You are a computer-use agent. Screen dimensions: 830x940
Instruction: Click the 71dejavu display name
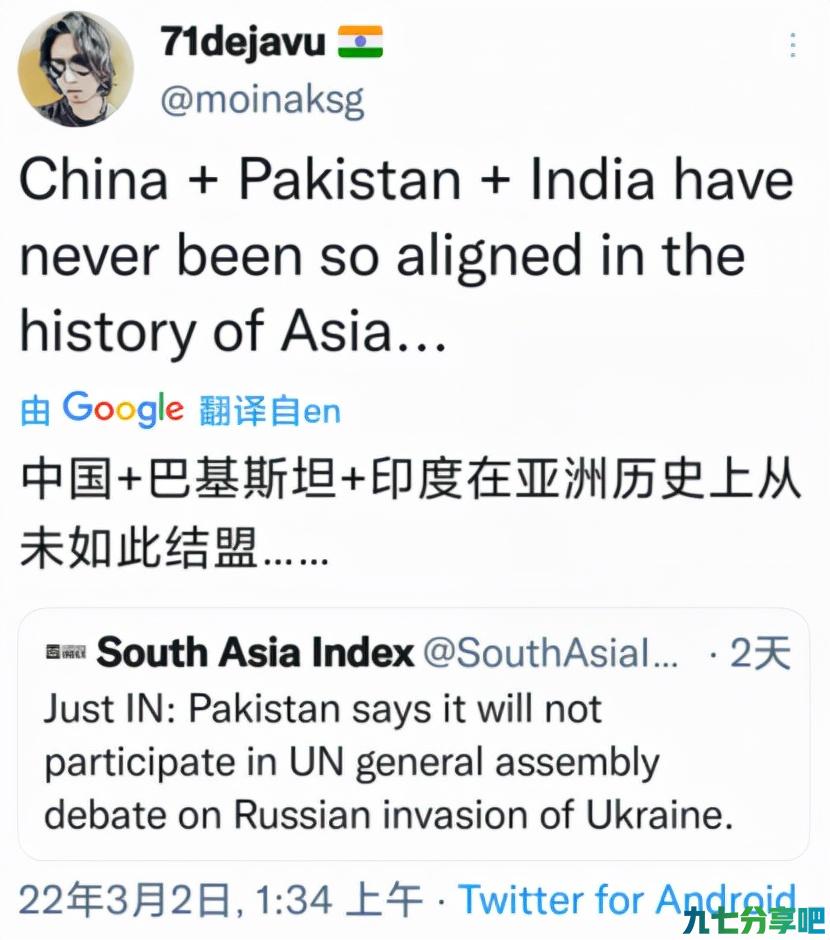(x=243, y=42)
